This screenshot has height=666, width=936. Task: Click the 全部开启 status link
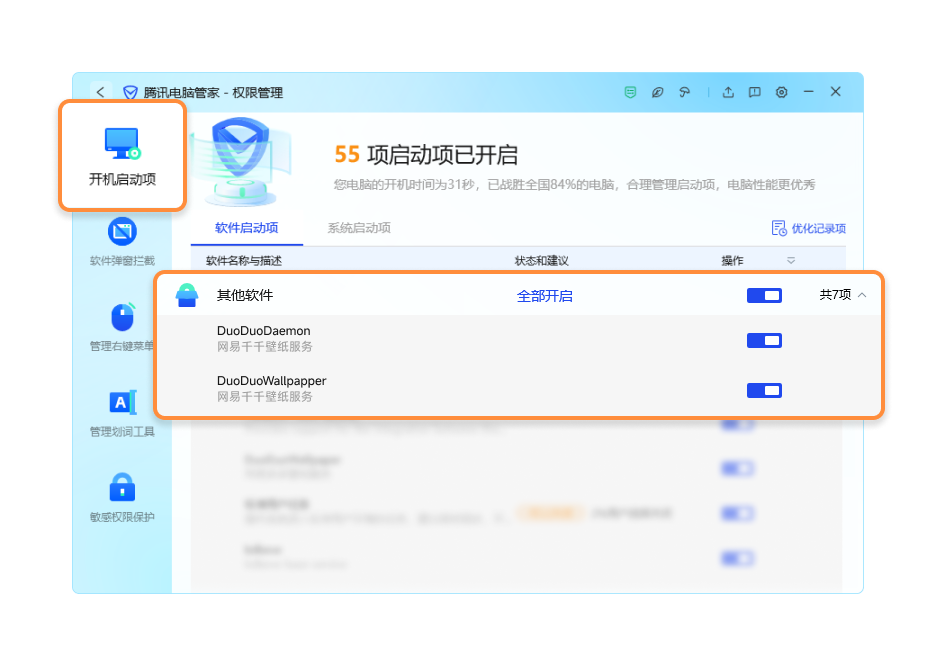pyautogui.click(x=544, y=296)
